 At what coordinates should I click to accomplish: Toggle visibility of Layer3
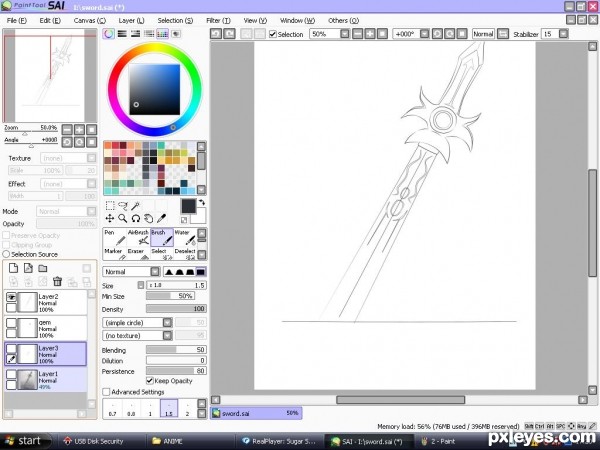(11, 349)
